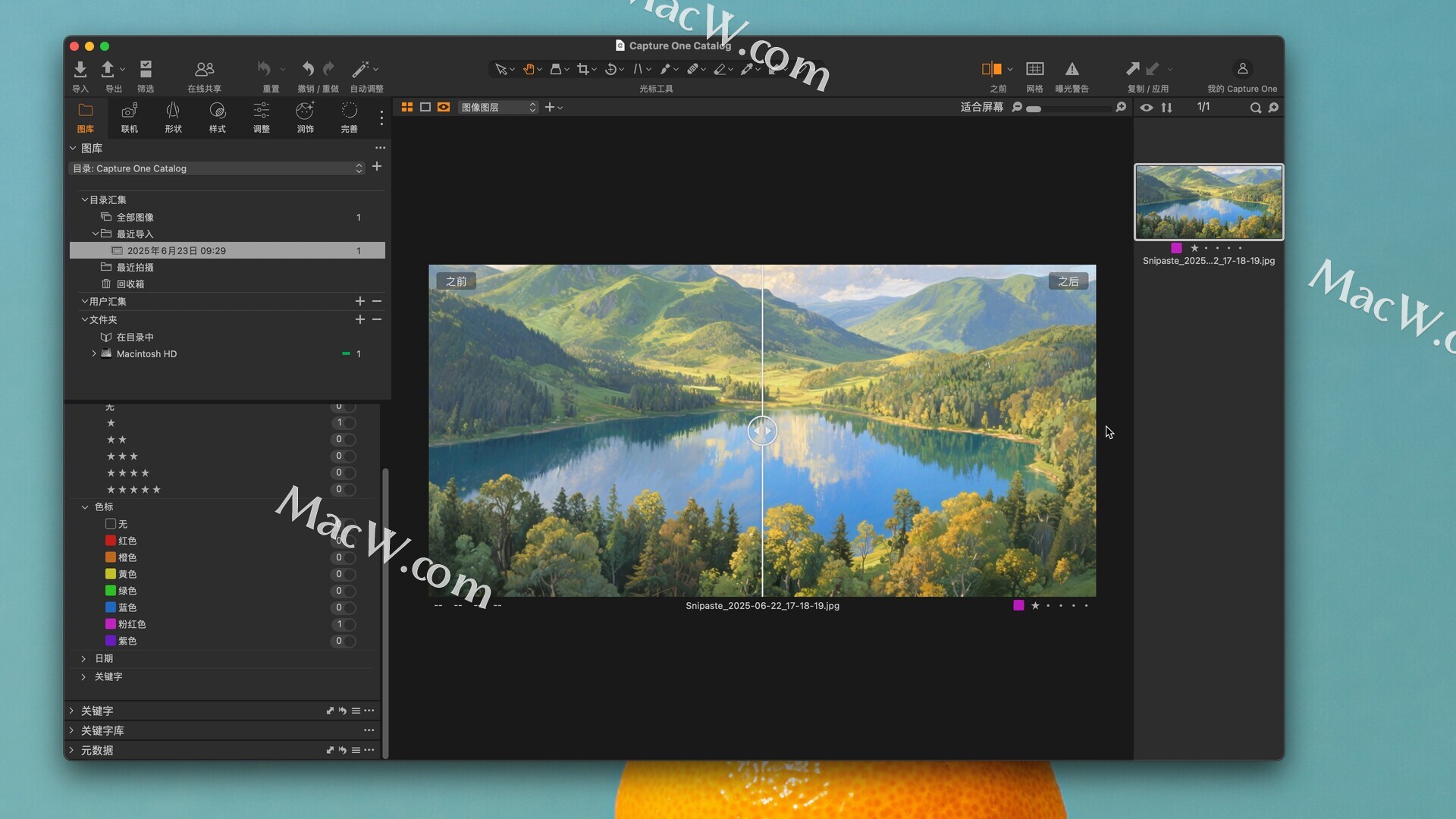Apply Auto Adjust (自动调整) wand

pos(360,69)
